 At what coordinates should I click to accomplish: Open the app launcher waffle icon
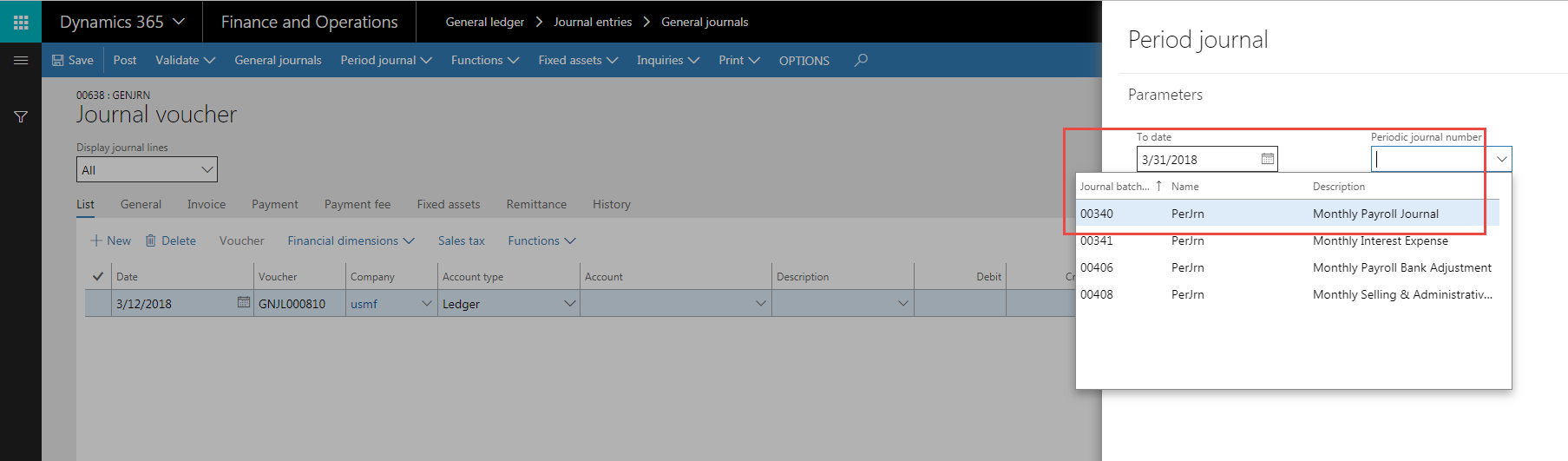tap(21, 22)
